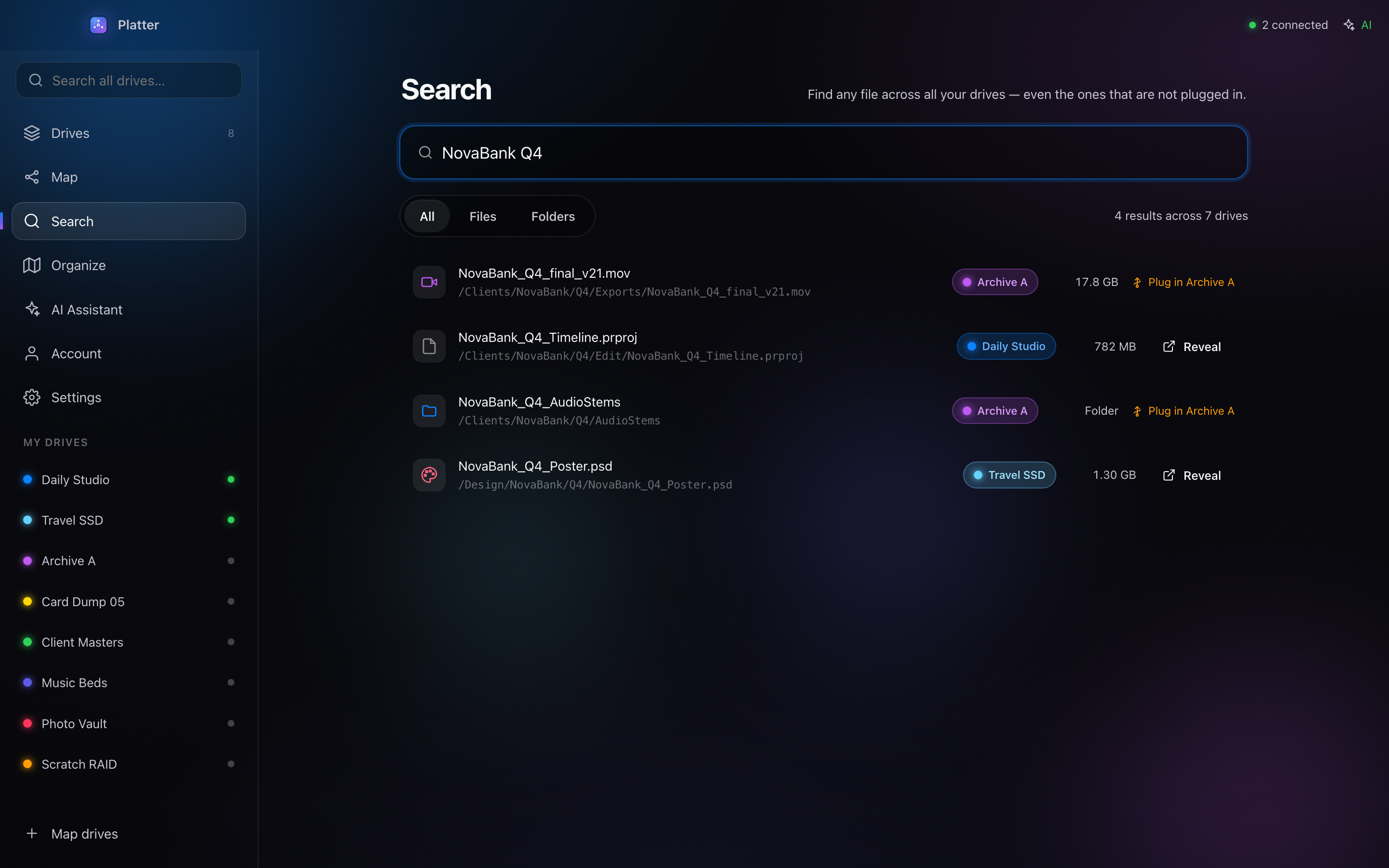Click the folder icon for NovaBank_Q4_AudioStems
Image resolution: width=1389 pixels, height=868 pixels.
(429, 410)
